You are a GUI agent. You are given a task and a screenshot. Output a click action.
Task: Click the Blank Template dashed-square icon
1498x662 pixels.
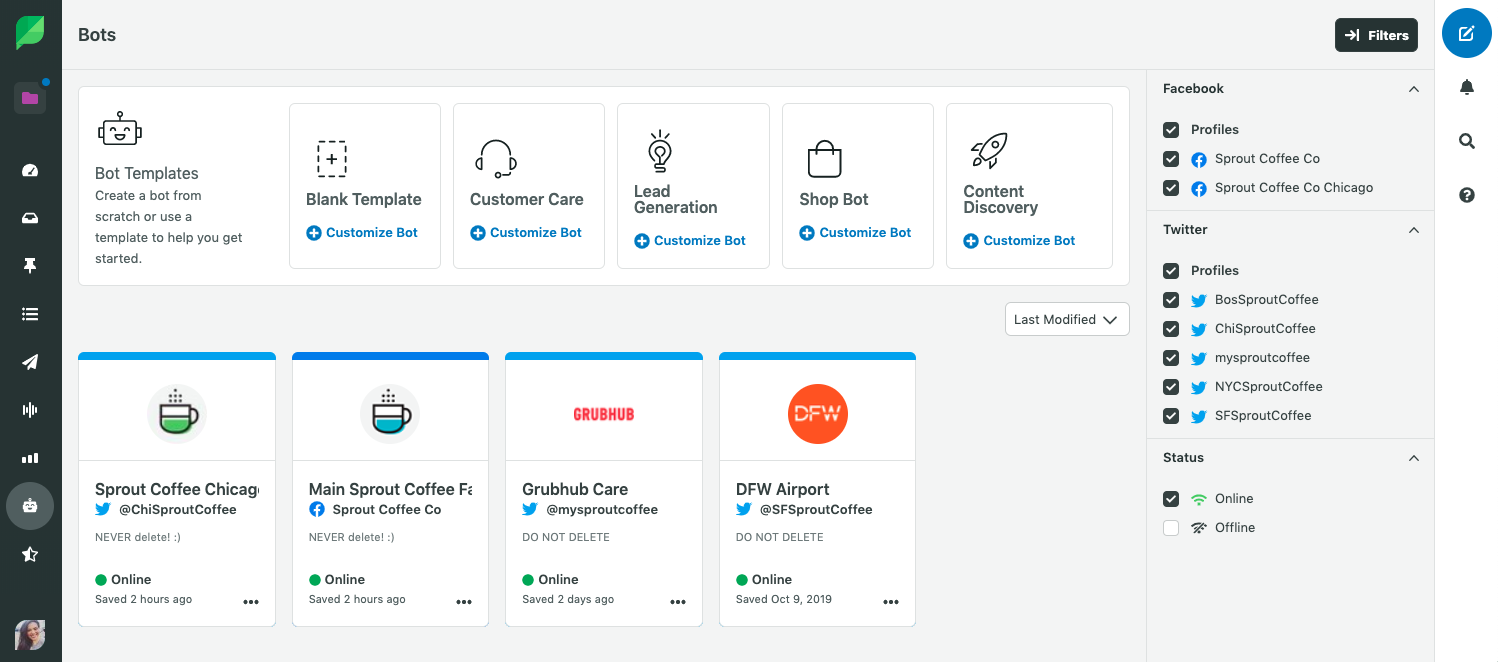pyautogui.click(x=332, y=159)
